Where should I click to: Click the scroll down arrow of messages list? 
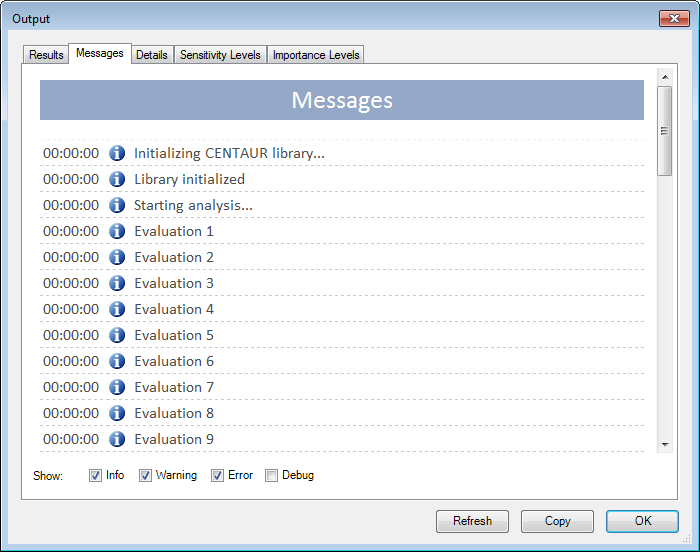point(665,444)
